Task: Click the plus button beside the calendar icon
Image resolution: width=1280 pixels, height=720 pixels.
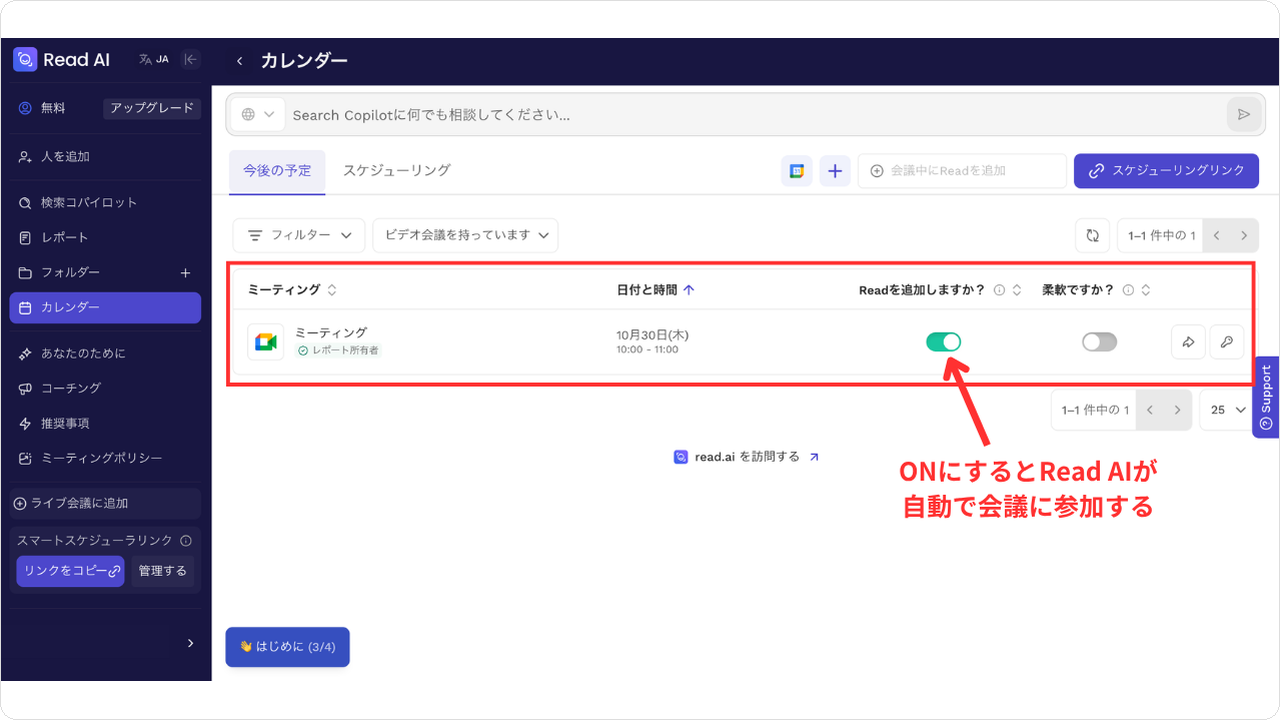Action: click(x=835, y=171)
